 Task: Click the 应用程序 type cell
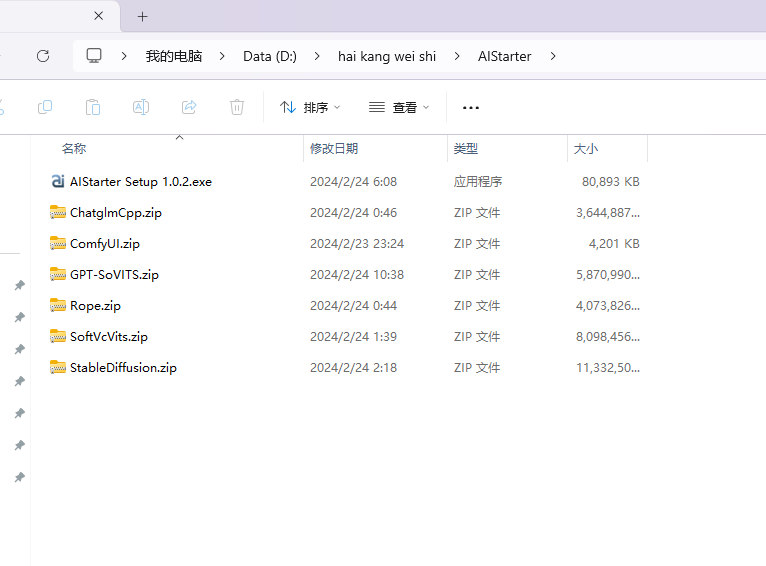coord(478,182)
